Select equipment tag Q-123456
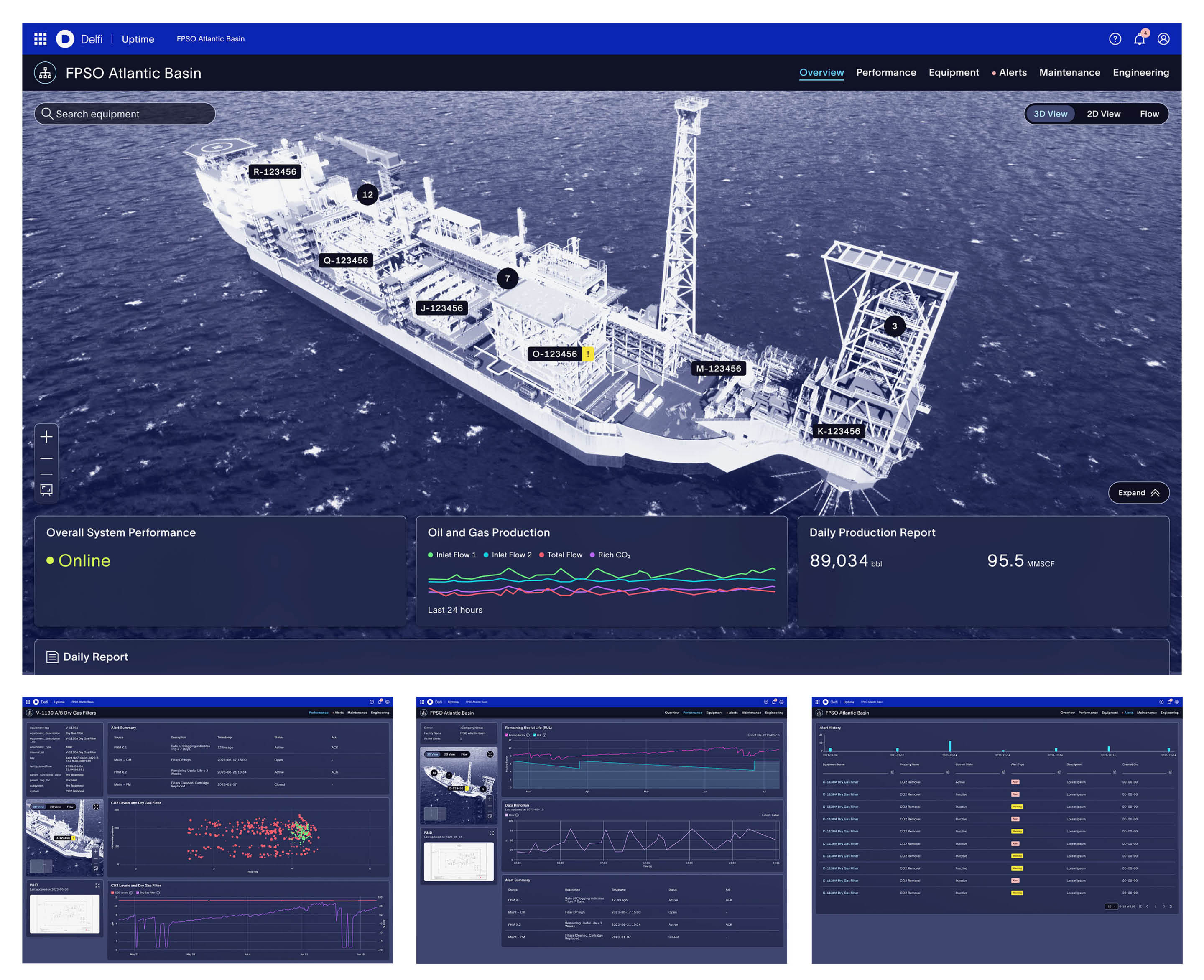 click(346, 260)
